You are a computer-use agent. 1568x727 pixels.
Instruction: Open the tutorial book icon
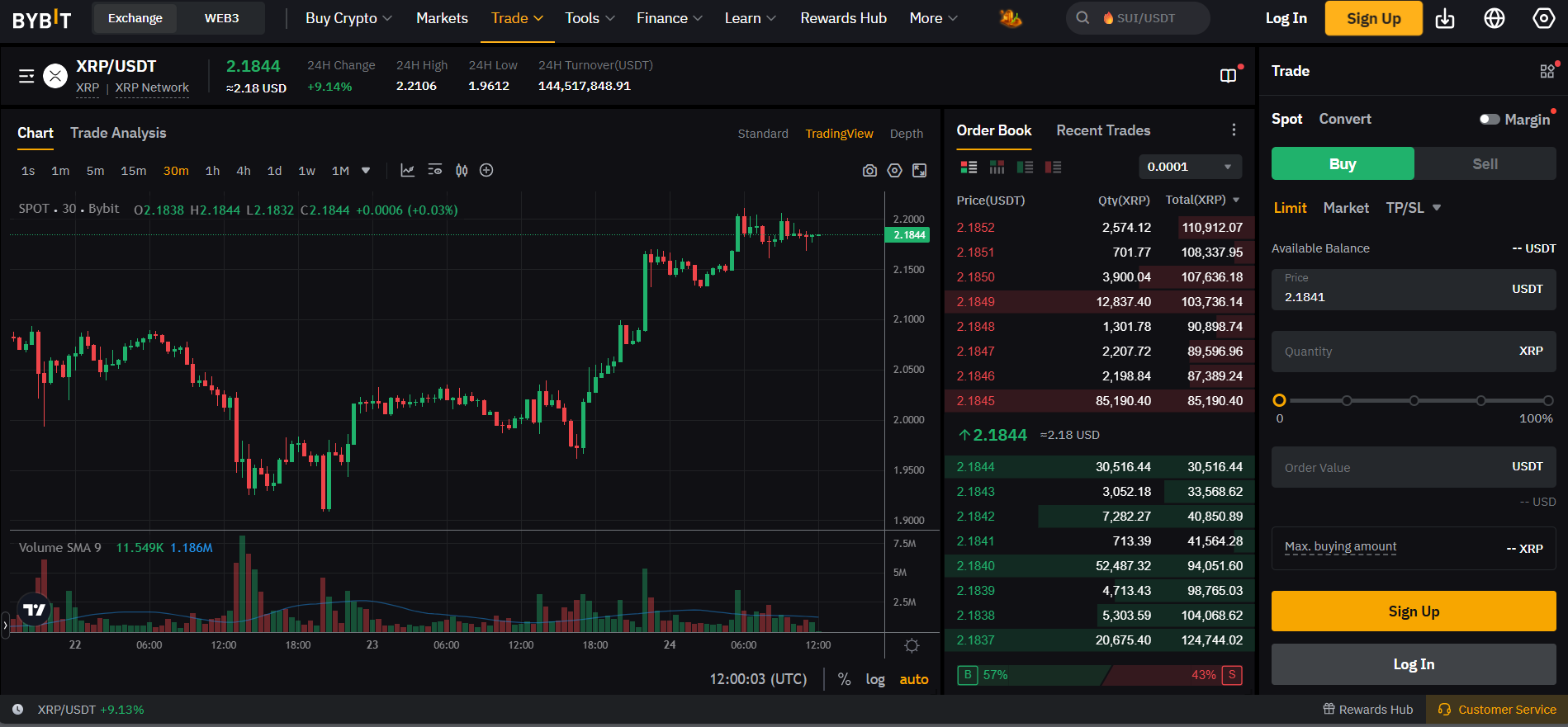pos(1229,76)
